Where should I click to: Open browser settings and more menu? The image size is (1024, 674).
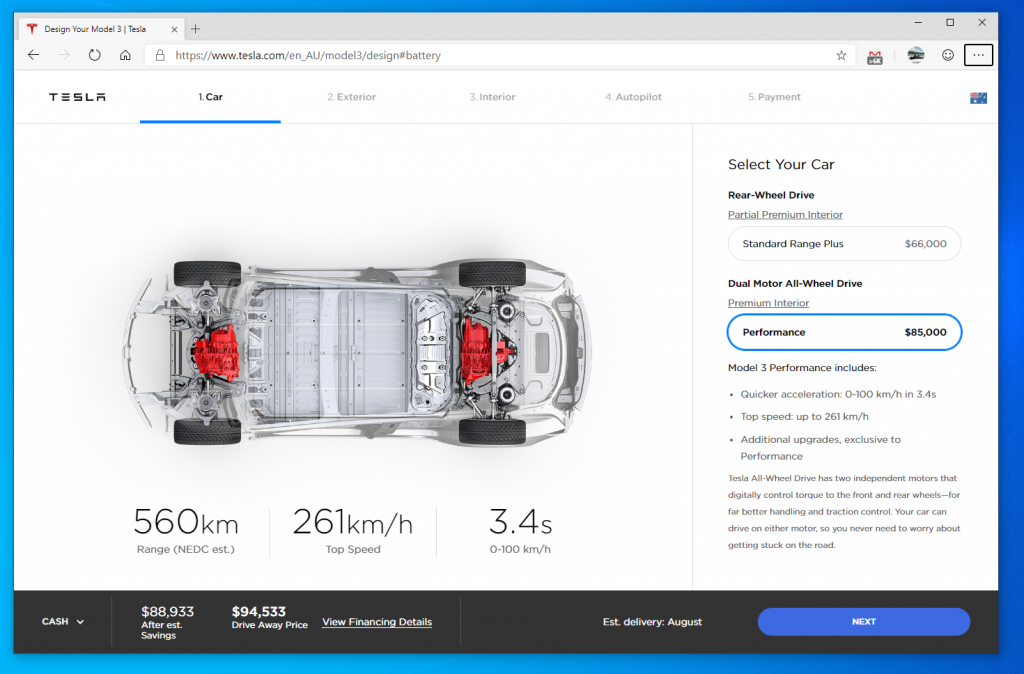coord(978,56)
